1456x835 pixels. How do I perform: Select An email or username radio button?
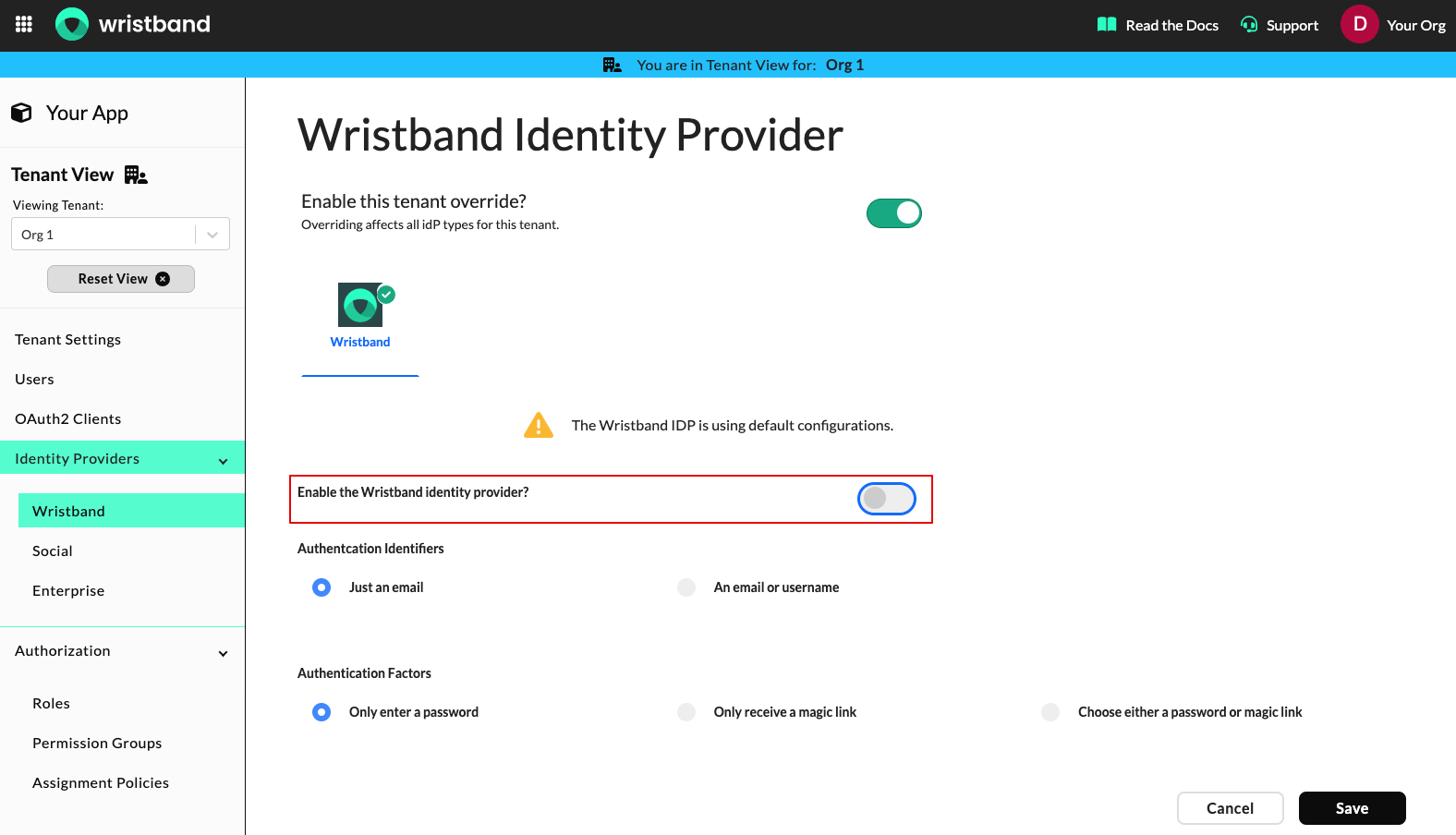(x=686, y=587)
